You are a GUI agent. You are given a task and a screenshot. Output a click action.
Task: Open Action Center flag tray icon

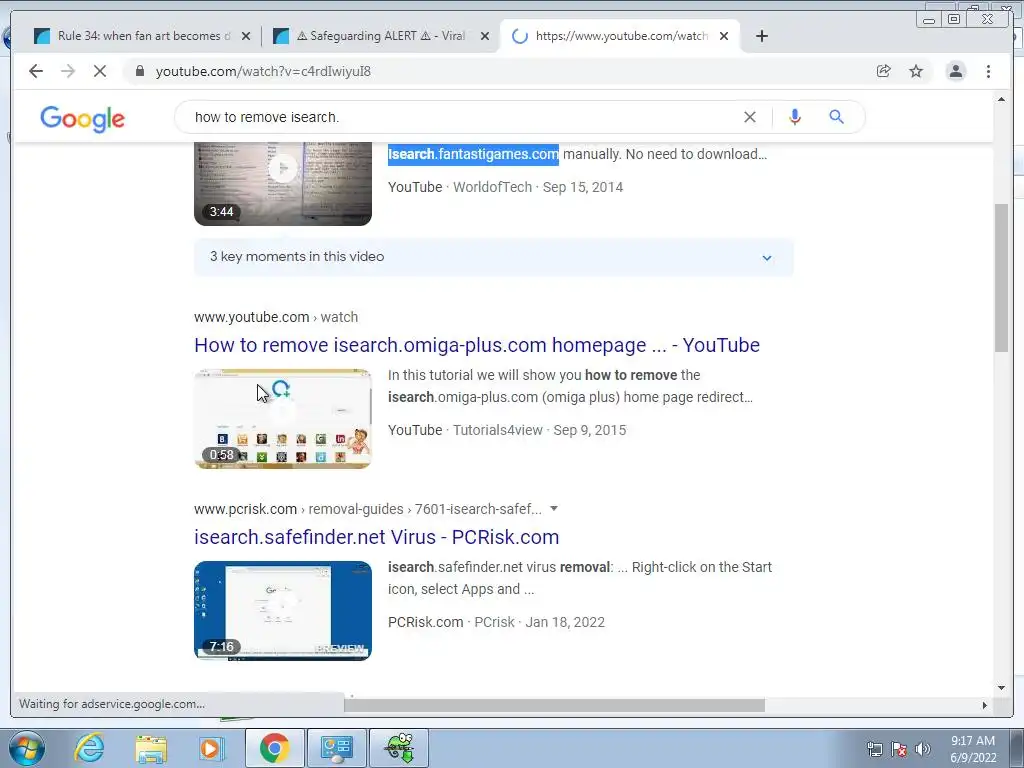click(x=899, y=749)
